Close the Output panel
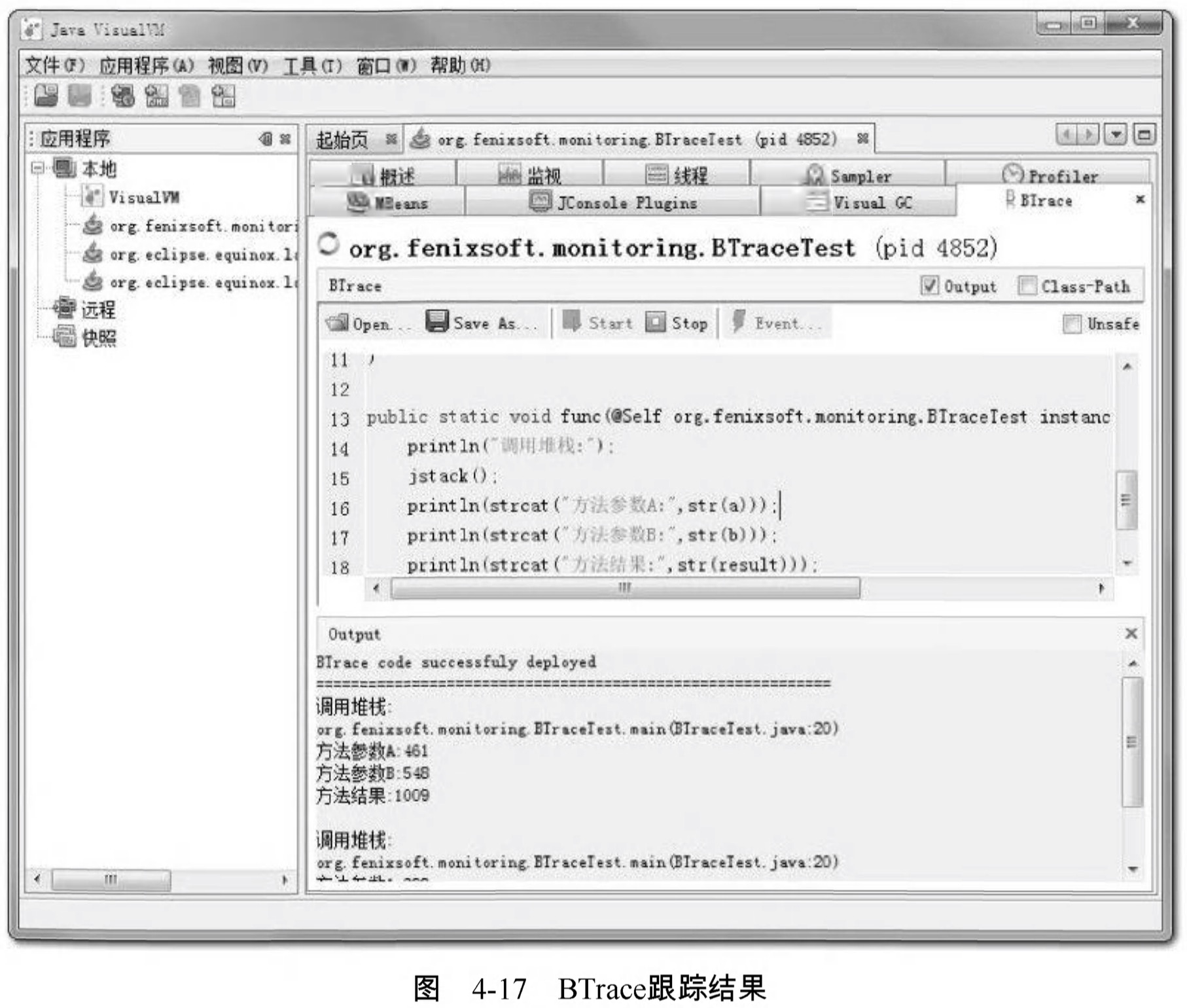Screen dimensions: 1187x1008 [x=1131, y=634]
